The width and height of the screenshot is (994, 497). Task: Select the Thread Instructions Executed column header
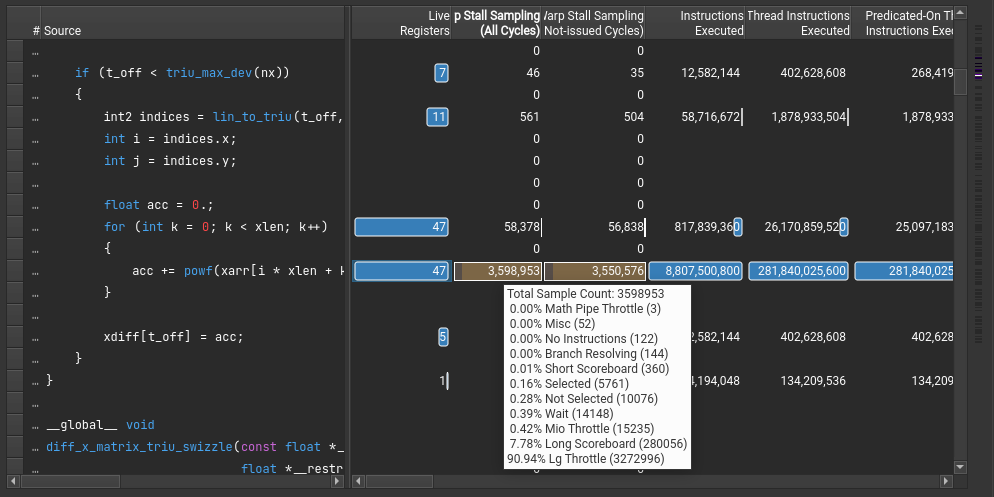(798, 23)
